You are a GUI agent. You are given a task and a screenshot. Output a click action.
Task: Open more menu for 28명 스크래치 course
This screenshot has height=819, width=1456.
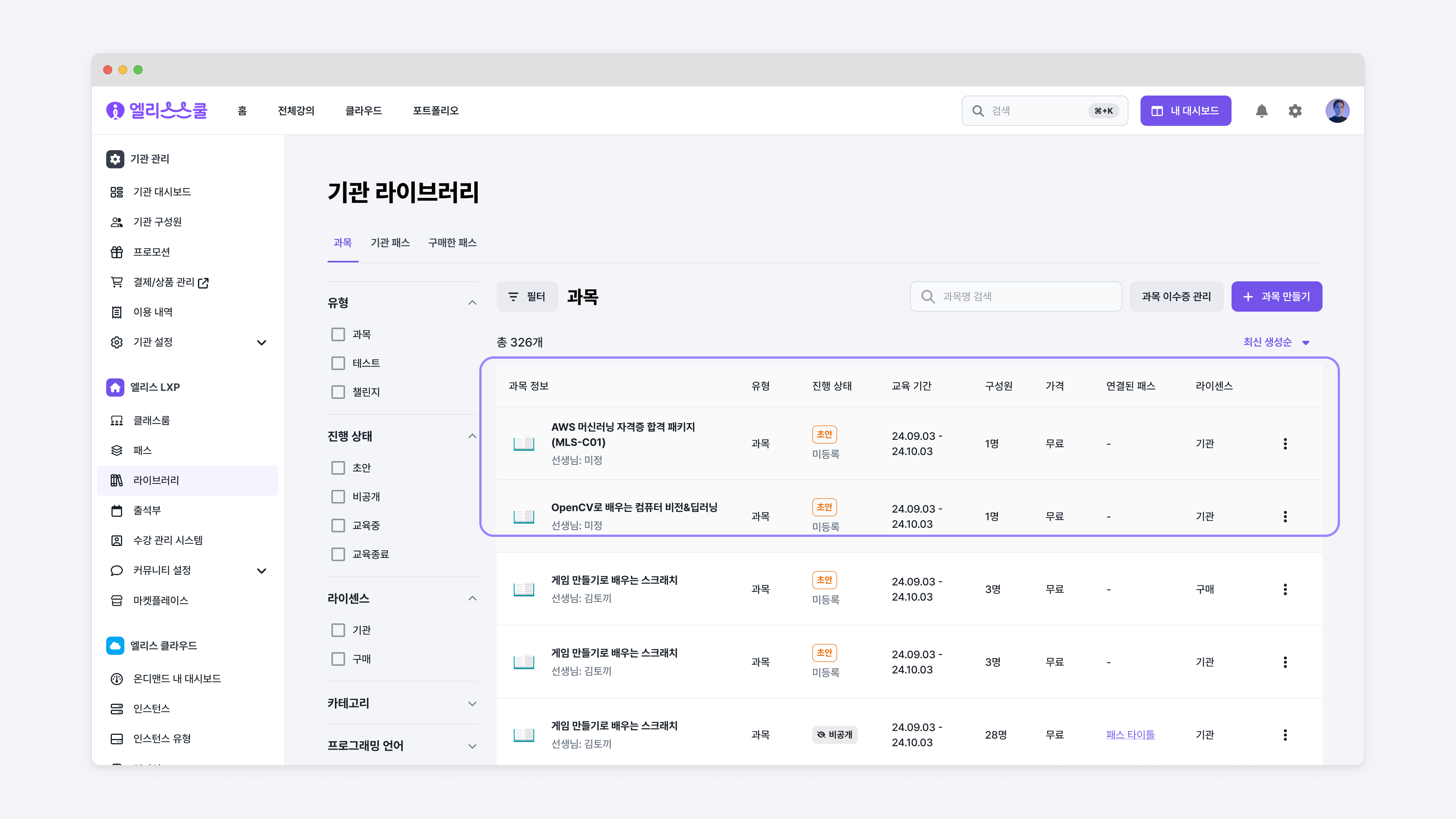tap(1285, 735)
